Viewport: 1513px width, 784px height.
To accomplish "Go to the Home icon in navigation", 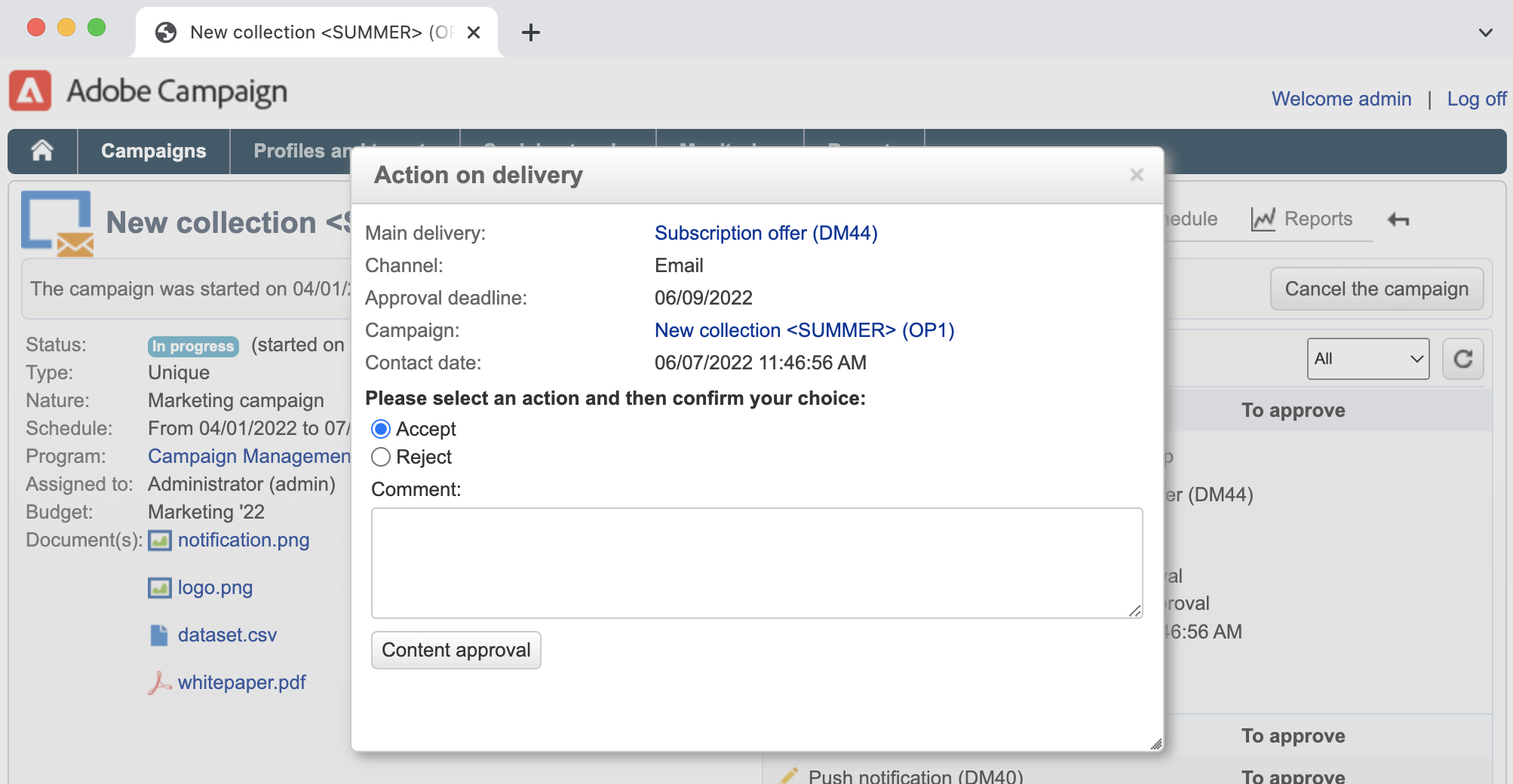I will pyautogui.click(x=42, y=151).
